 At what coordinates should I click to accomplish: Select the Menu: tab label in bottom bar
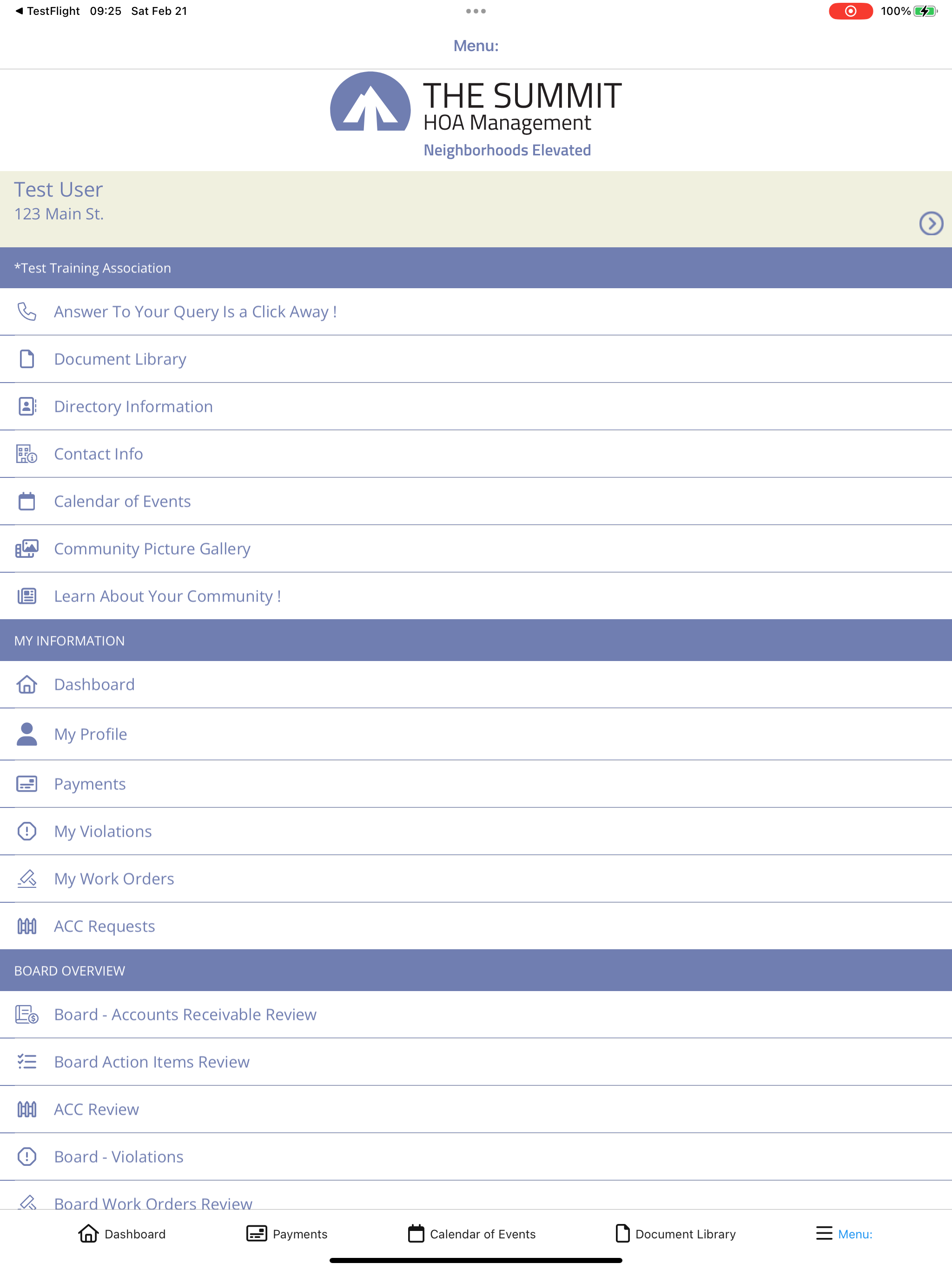coord(855,1234)
